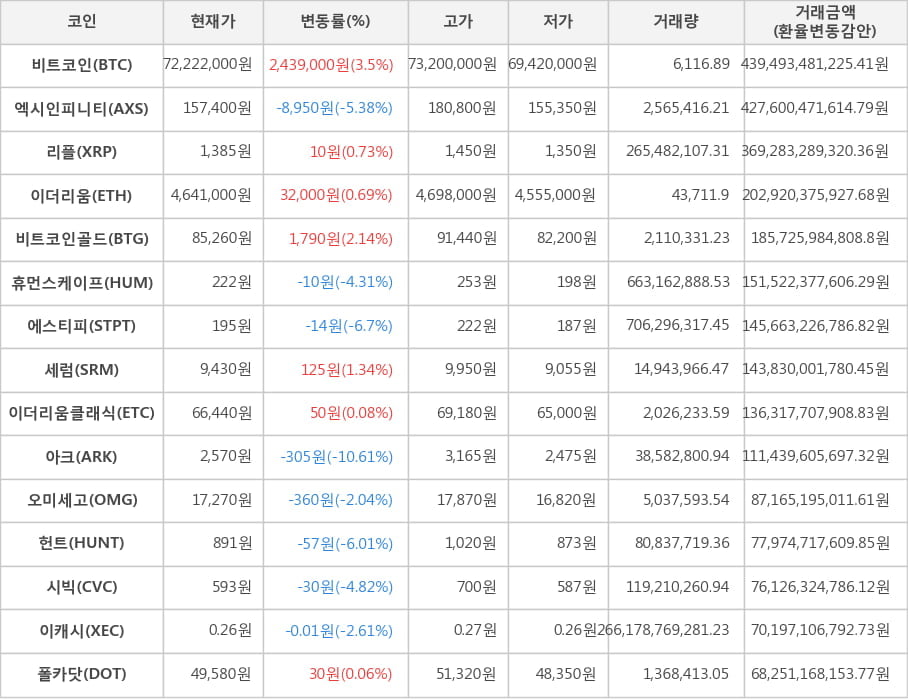
Task: Click DOT change 30원(0.06%)
Action: [351, 674]
